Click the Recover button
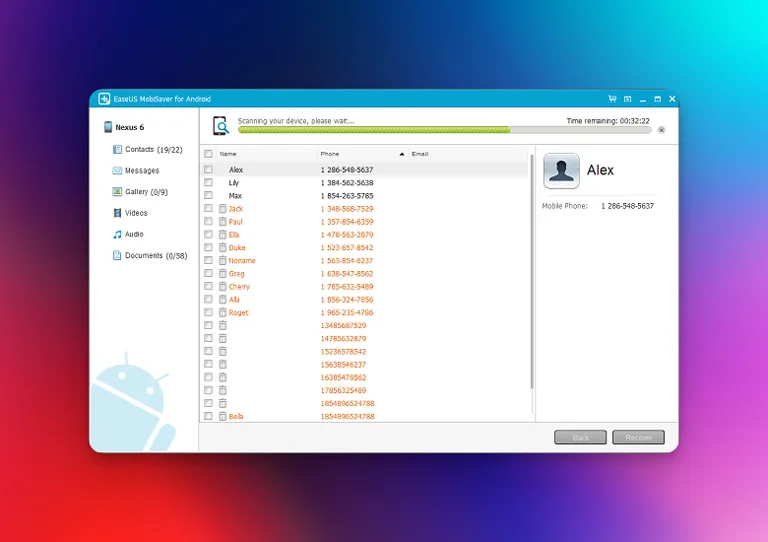 [x=638, y=437]
